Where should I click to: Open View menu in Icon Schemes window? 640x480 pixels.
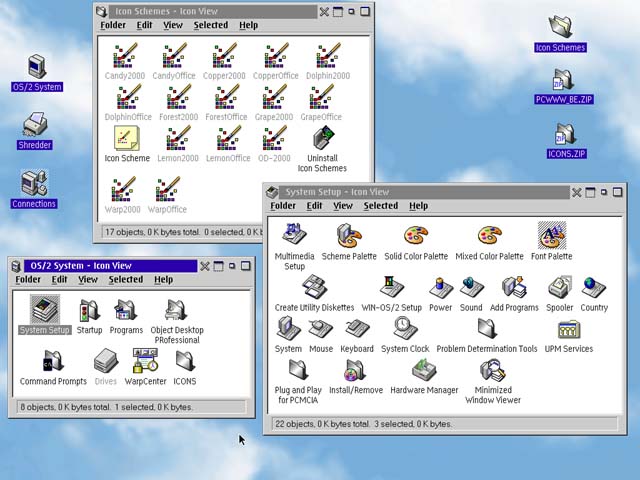tap(173, 25)
